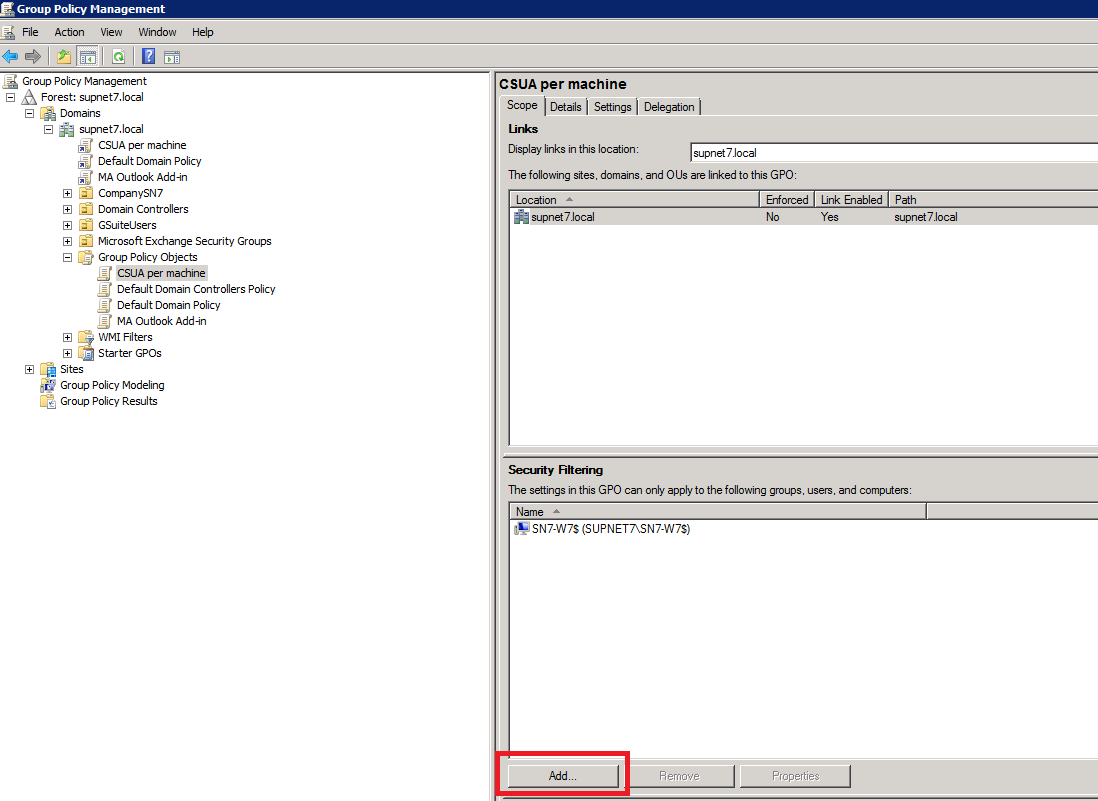Expand the Sites tree node
Viewport: 1098px width, 801px height.
pyautogui.click(x=29, y=369)
